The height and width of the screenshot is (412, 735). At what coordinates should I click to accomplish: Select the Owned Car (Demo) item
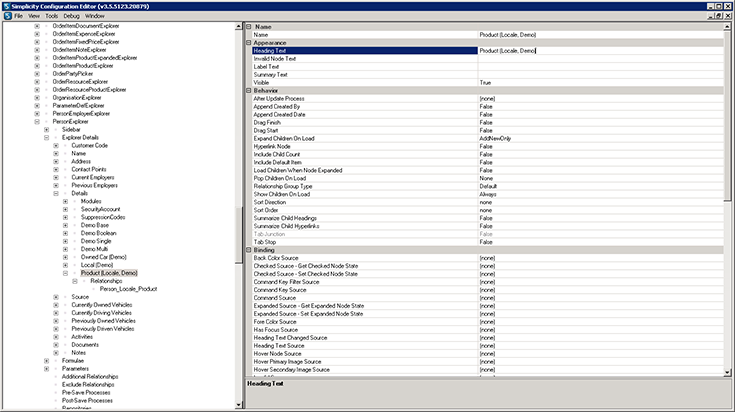point(104,257)
